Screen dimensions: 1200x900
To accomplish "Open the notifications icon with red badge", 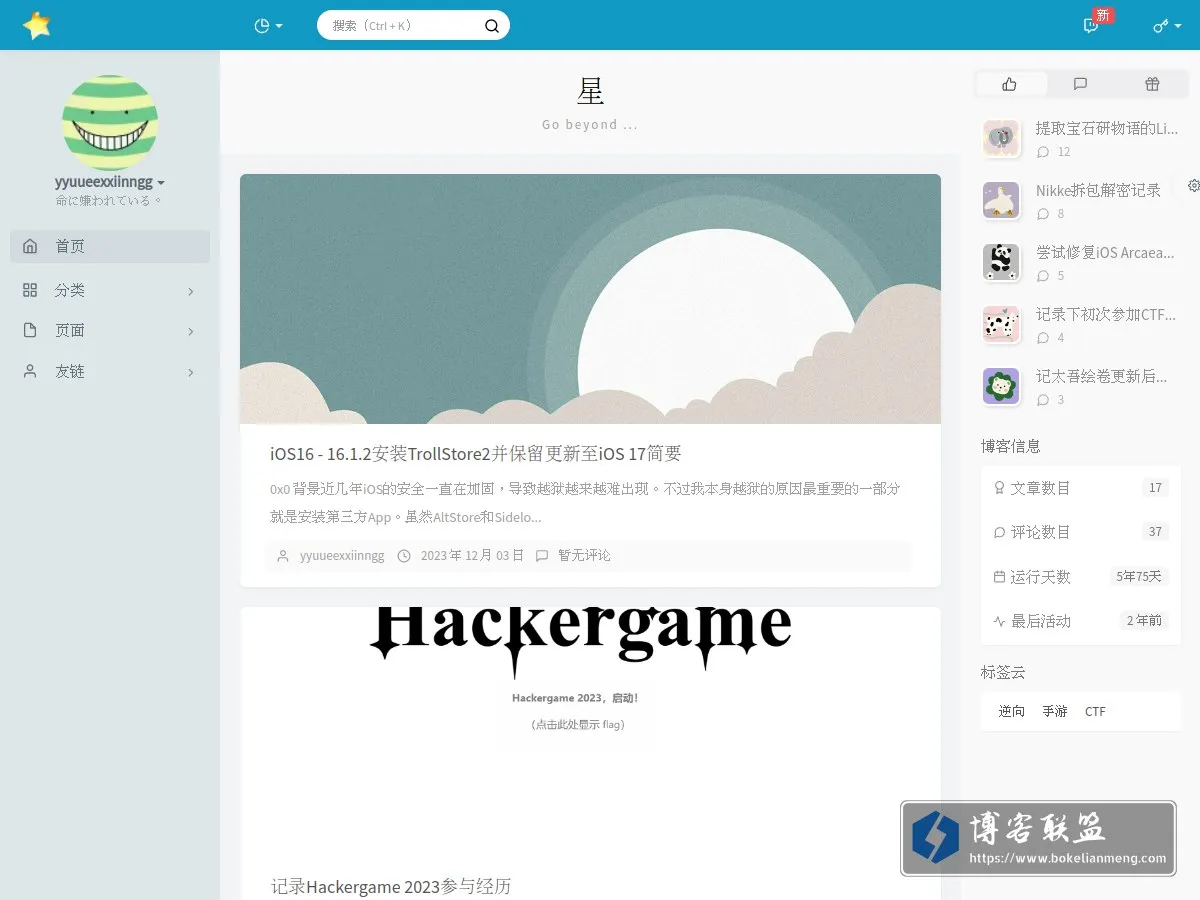I will click(x=1091, y=26).
